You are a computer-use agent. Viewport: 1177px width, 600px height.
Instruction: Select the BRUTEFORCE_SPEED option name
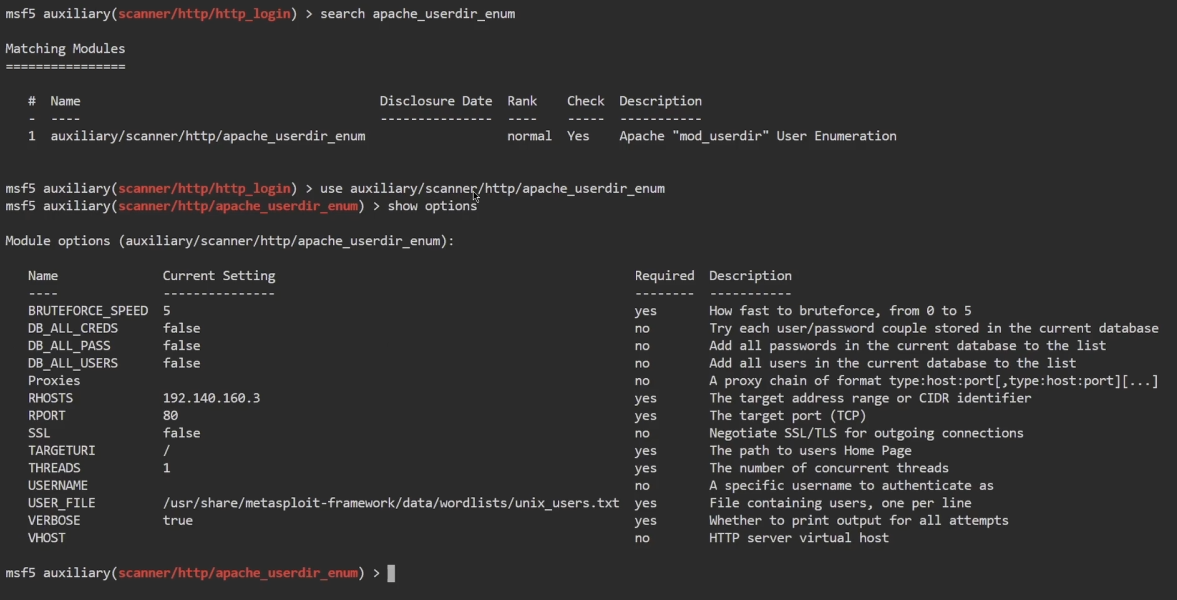[x=88, y=311]
